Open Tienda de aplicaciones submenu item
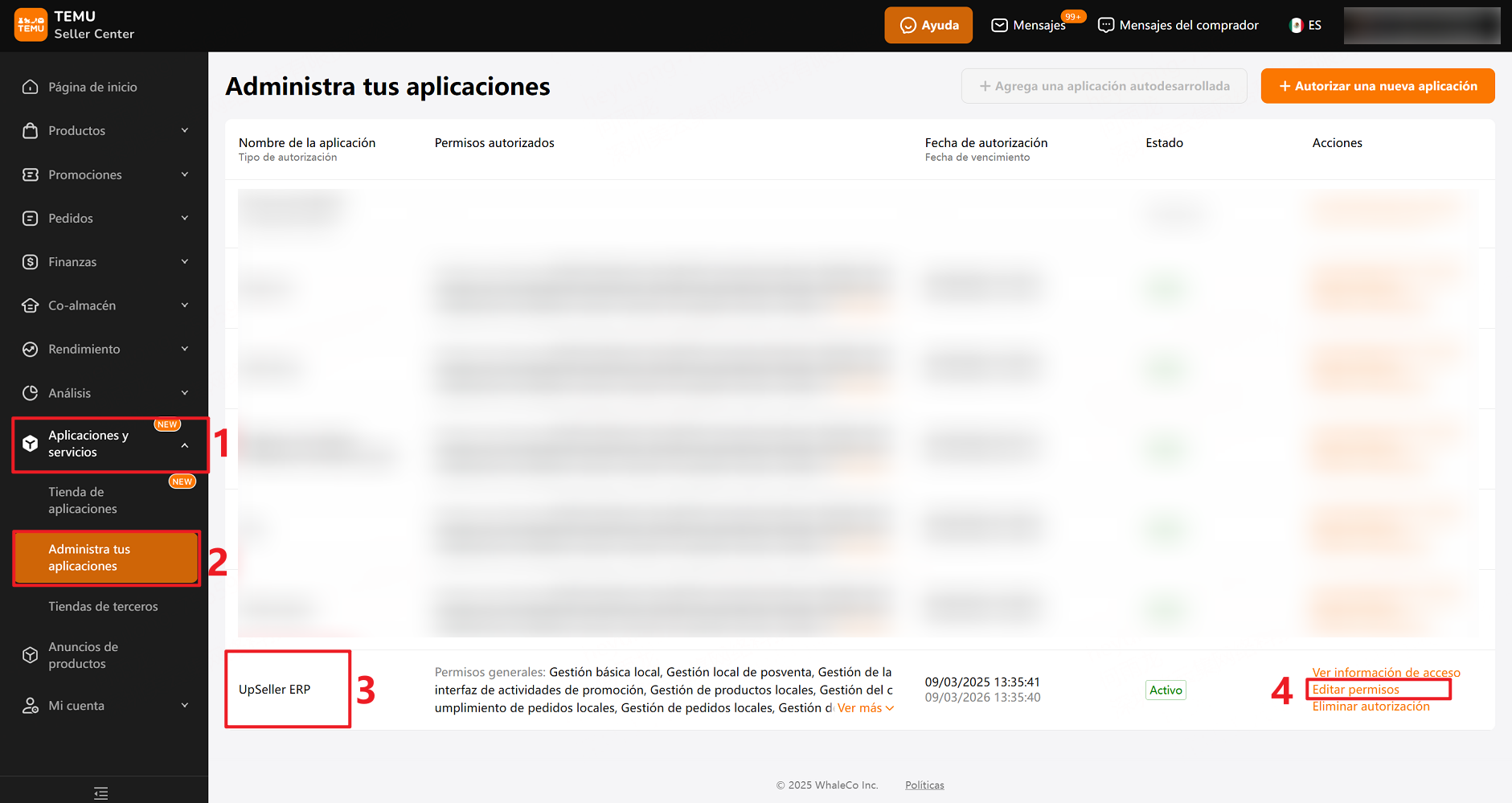The height and width of the screenshot is (803, 1512). click(x=83, y=500)
